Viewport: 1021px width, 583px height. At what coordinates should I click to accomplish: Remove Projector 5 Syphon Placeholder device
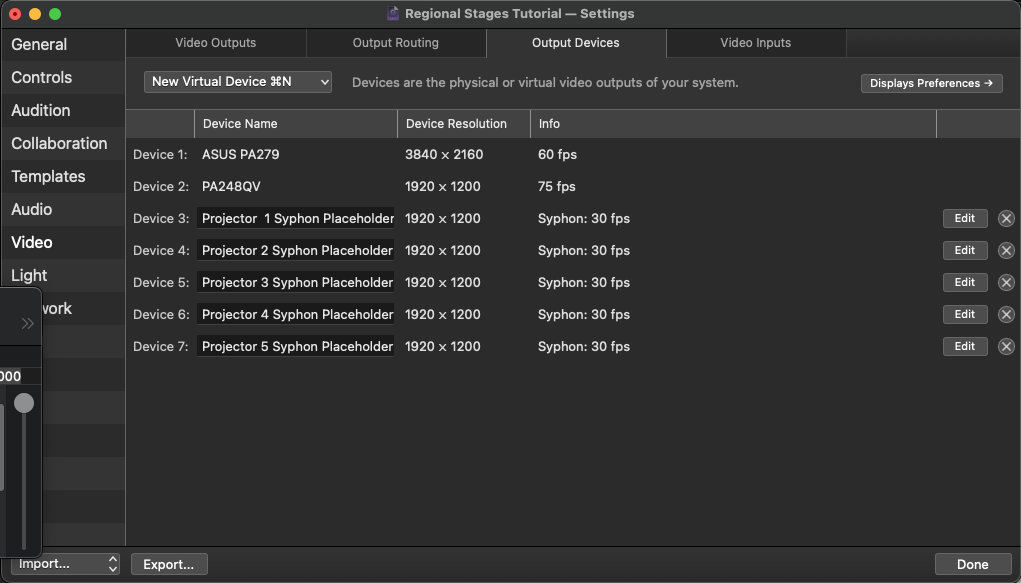[x=1006, y=346]
